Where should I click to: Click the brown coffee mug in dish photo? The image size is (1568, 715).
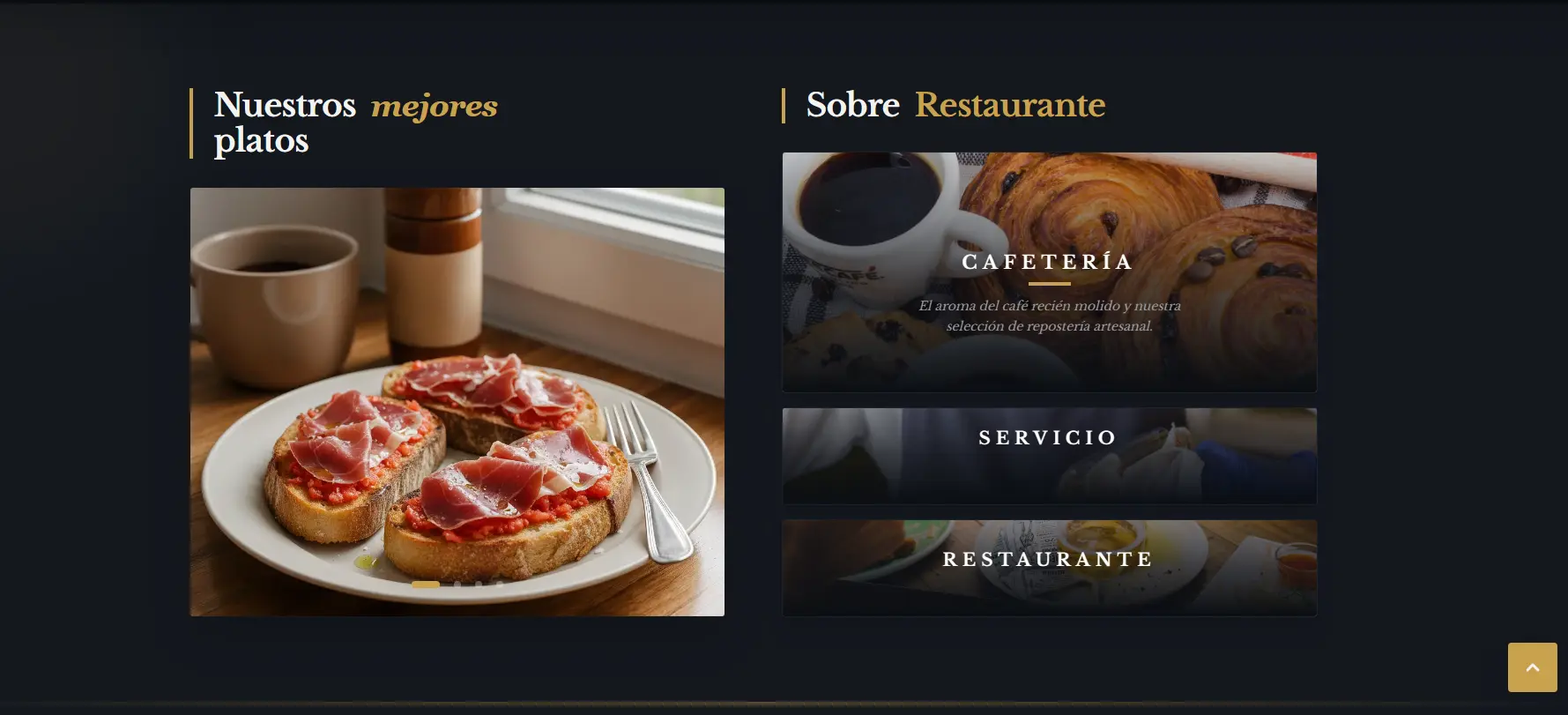pos(275,304)
